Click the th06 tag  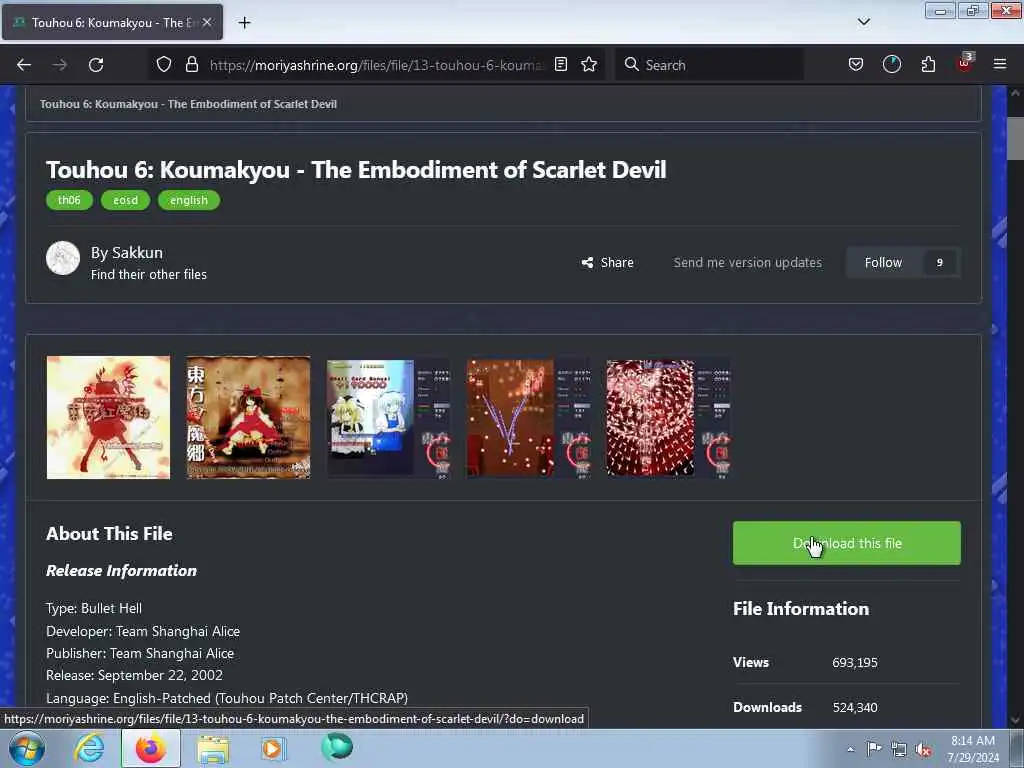pyautogui.click(x=69, y=200)
